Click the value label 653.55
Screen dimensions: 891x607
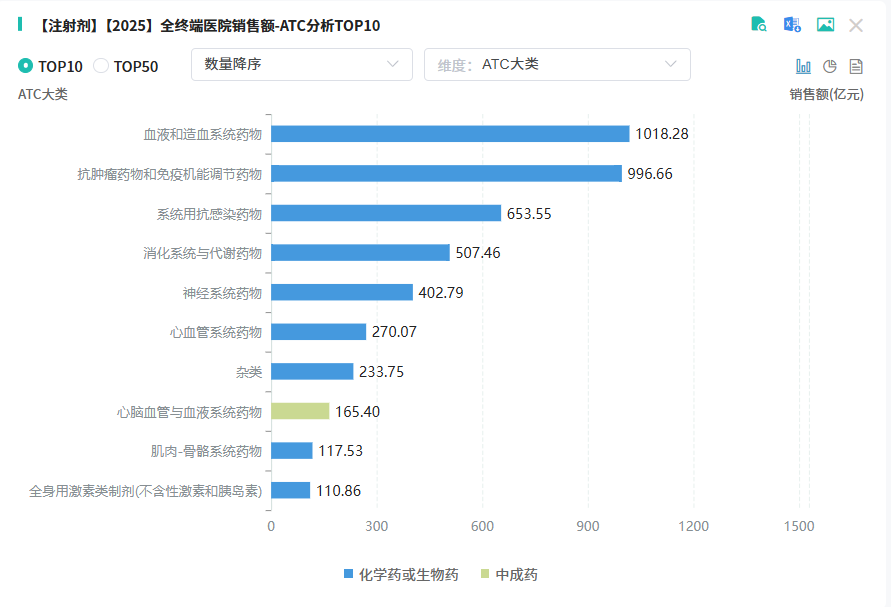coord(529,214)
